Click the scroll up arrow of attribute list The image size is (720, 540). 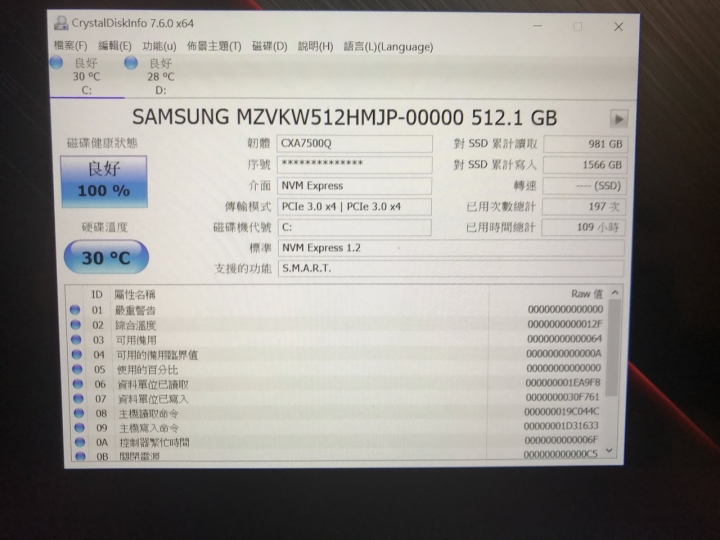[615, 292]
